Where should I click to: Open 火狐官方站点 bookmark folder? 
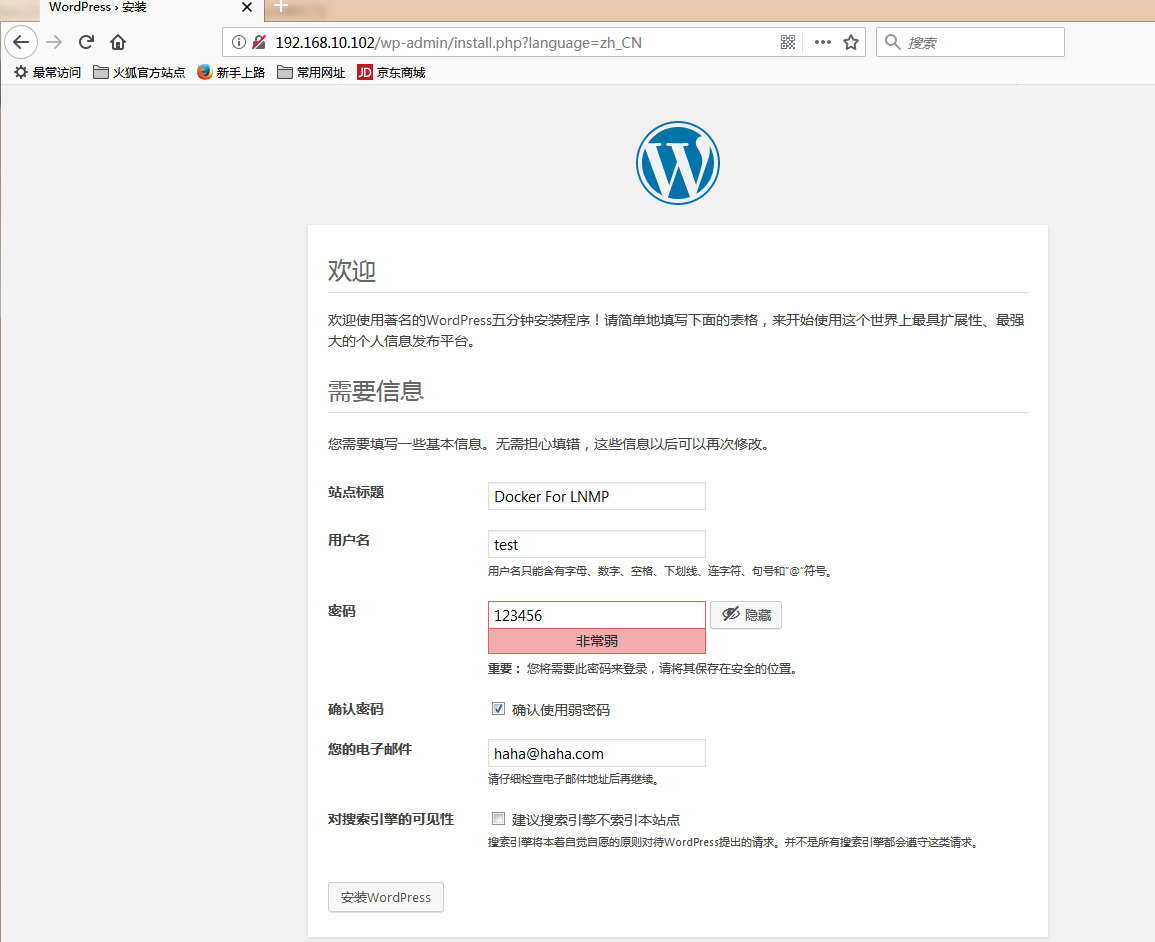[139, 72]
